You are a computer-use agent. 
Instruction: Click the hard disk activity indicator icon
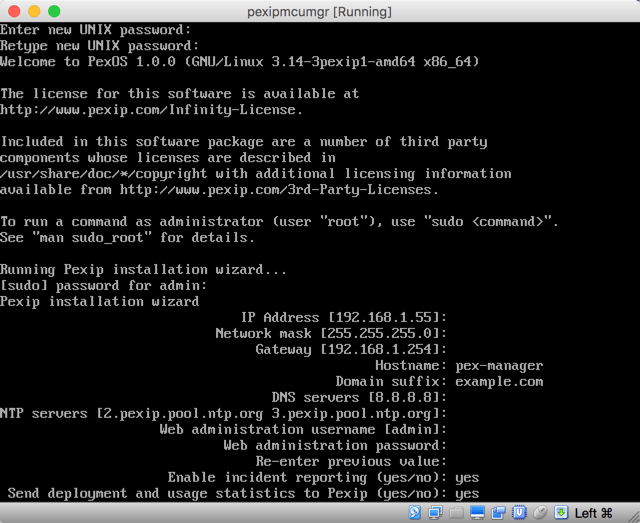click(414, 513)
